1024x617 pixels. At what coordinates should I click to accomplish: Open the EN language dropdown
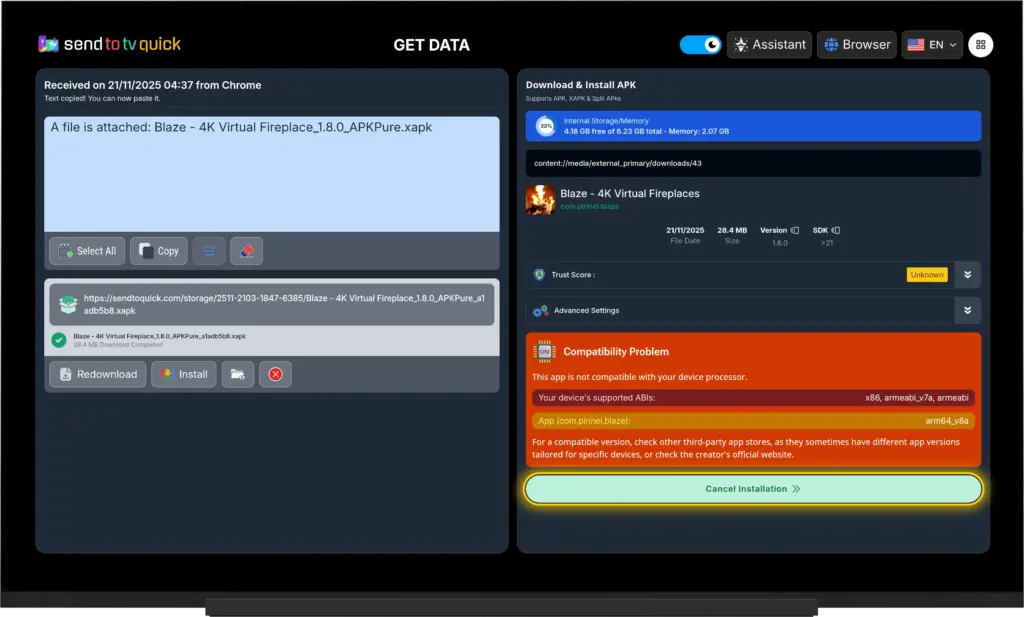[x=931, y=45]
